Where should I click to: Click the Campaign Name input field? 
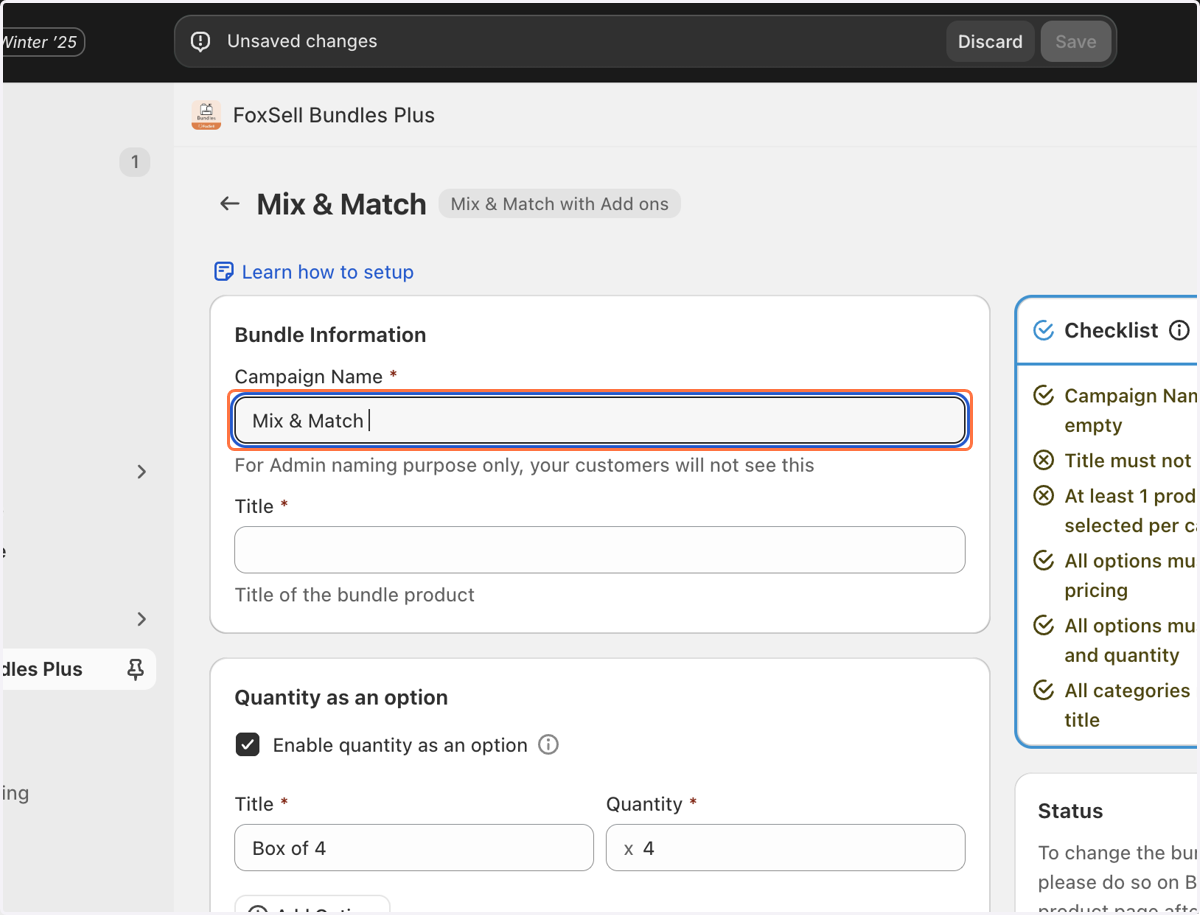[x=600, y=421]
